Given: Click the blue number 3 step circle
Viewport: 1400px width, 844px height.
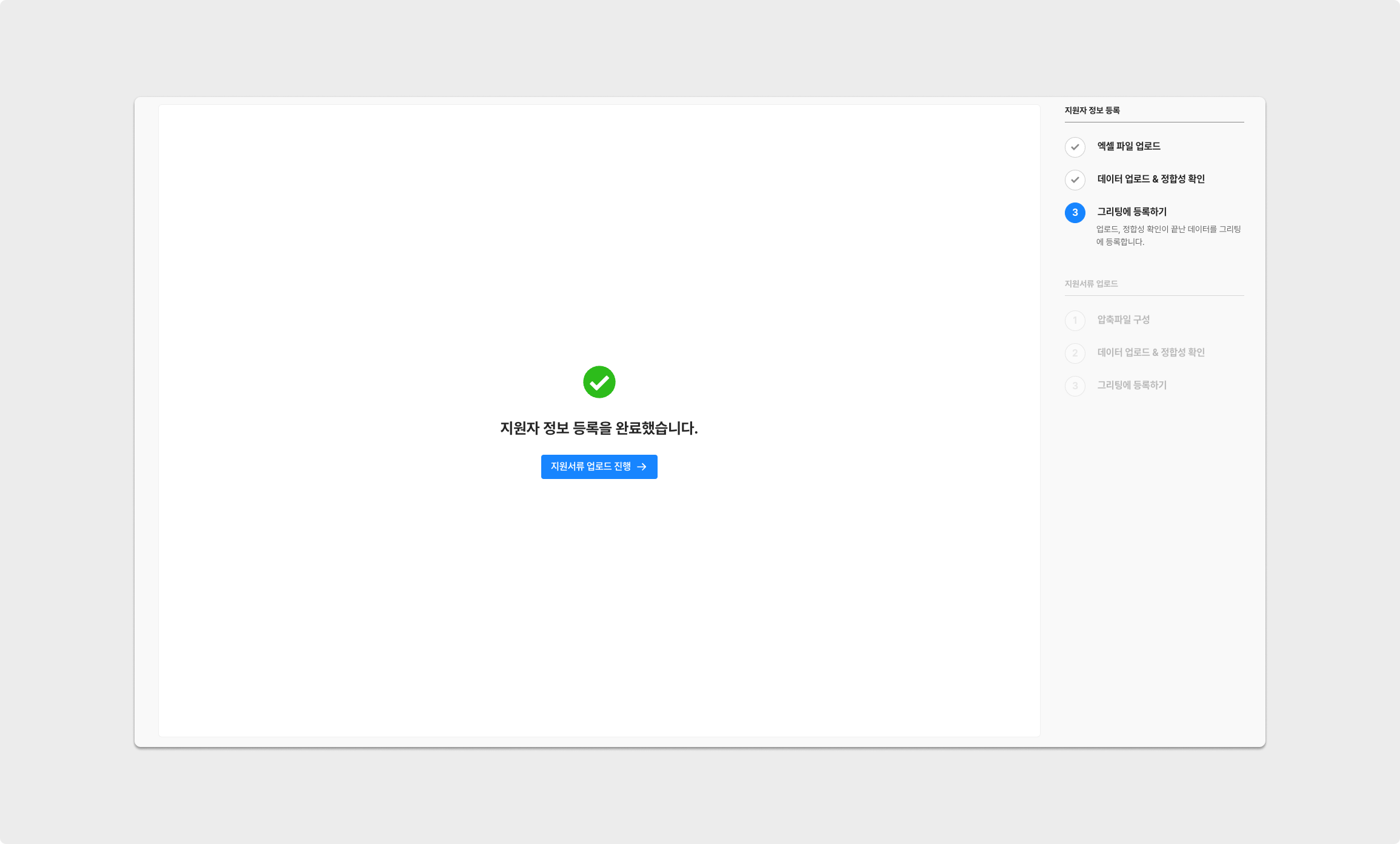Looking at the screenshot, I should pyautogui.click(x=1075, y=212).
